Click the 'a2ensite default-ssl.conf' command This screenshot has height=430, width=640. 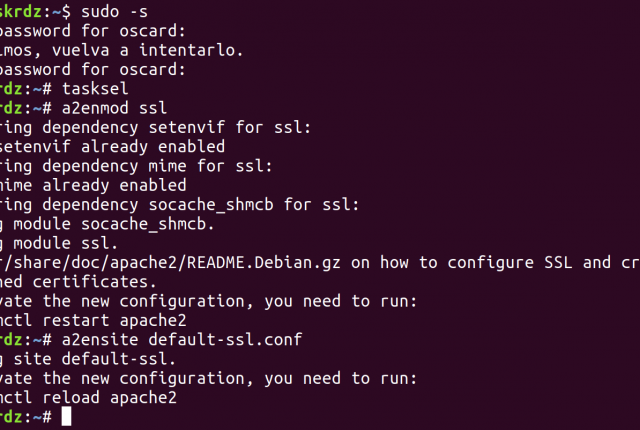[x=182, y=339]
